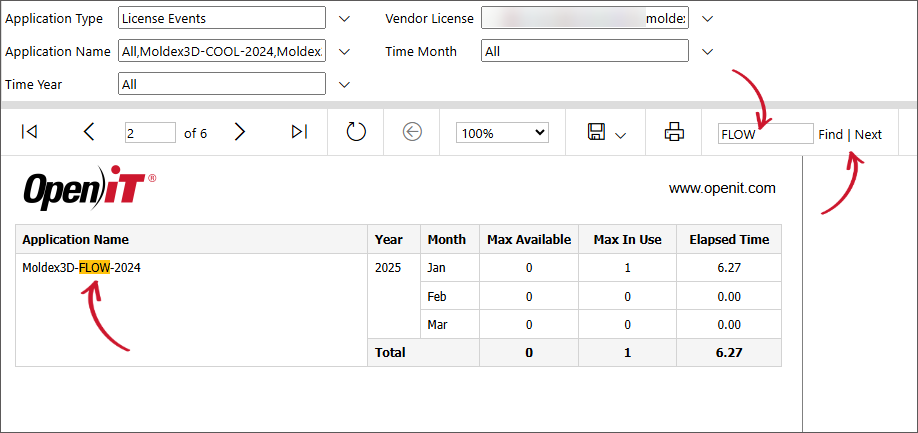This screenshot has height=433, width=918.
Task: Go to first page of report
Action: (30, 132)
